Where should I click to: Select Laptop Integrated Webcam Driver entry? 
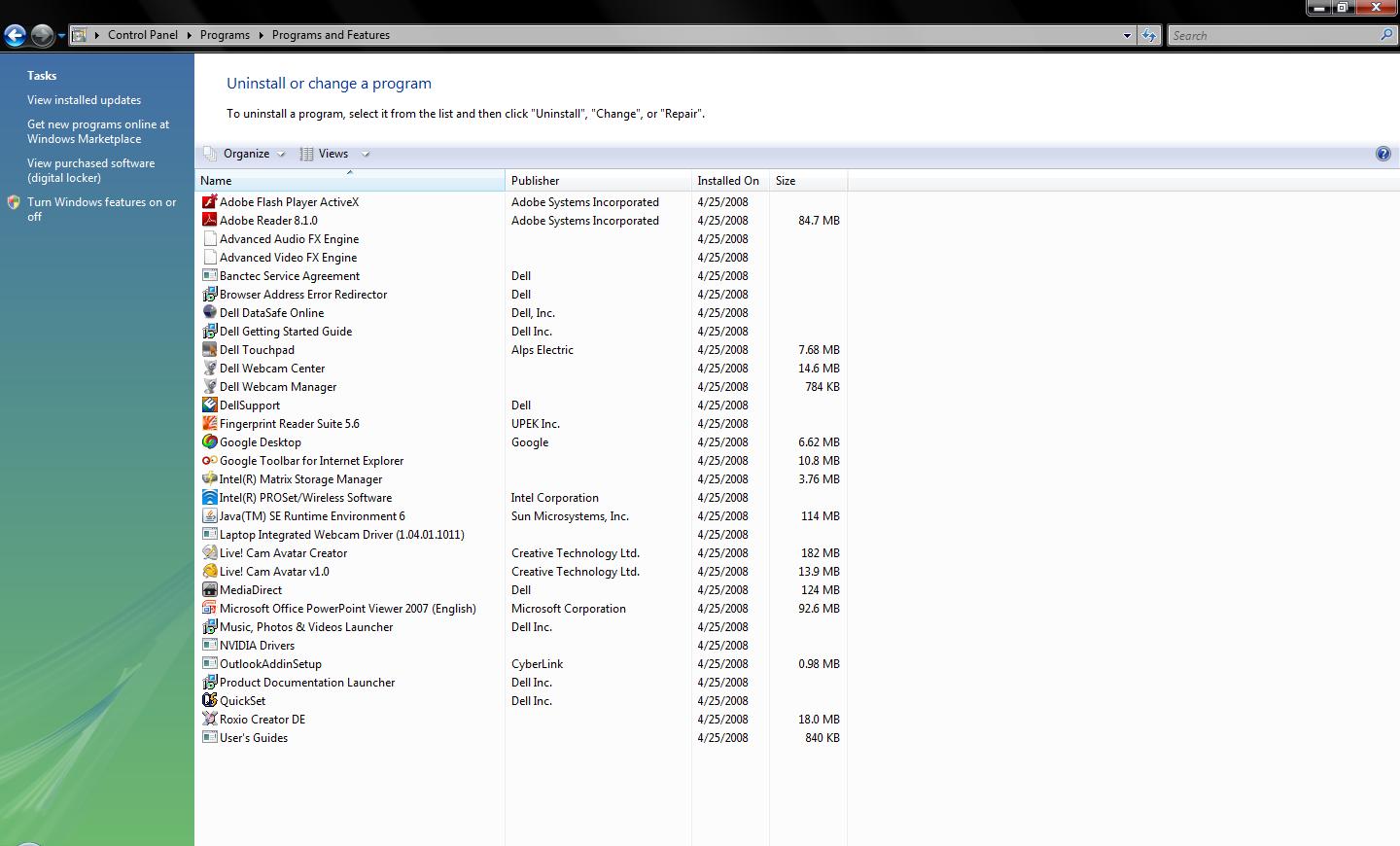(341, 534)
